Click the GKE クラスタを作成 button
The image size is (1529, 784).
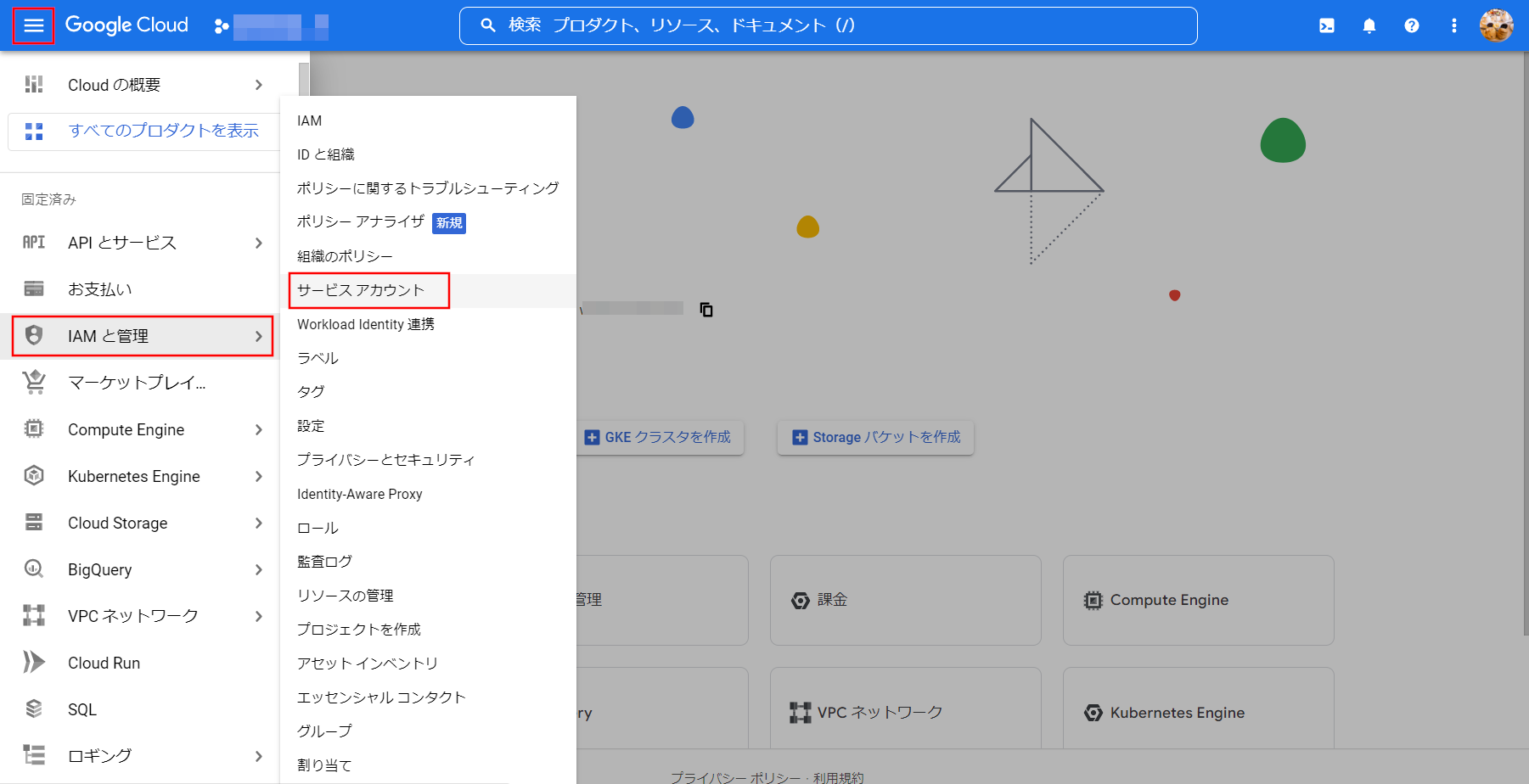[x=661, y=437]
